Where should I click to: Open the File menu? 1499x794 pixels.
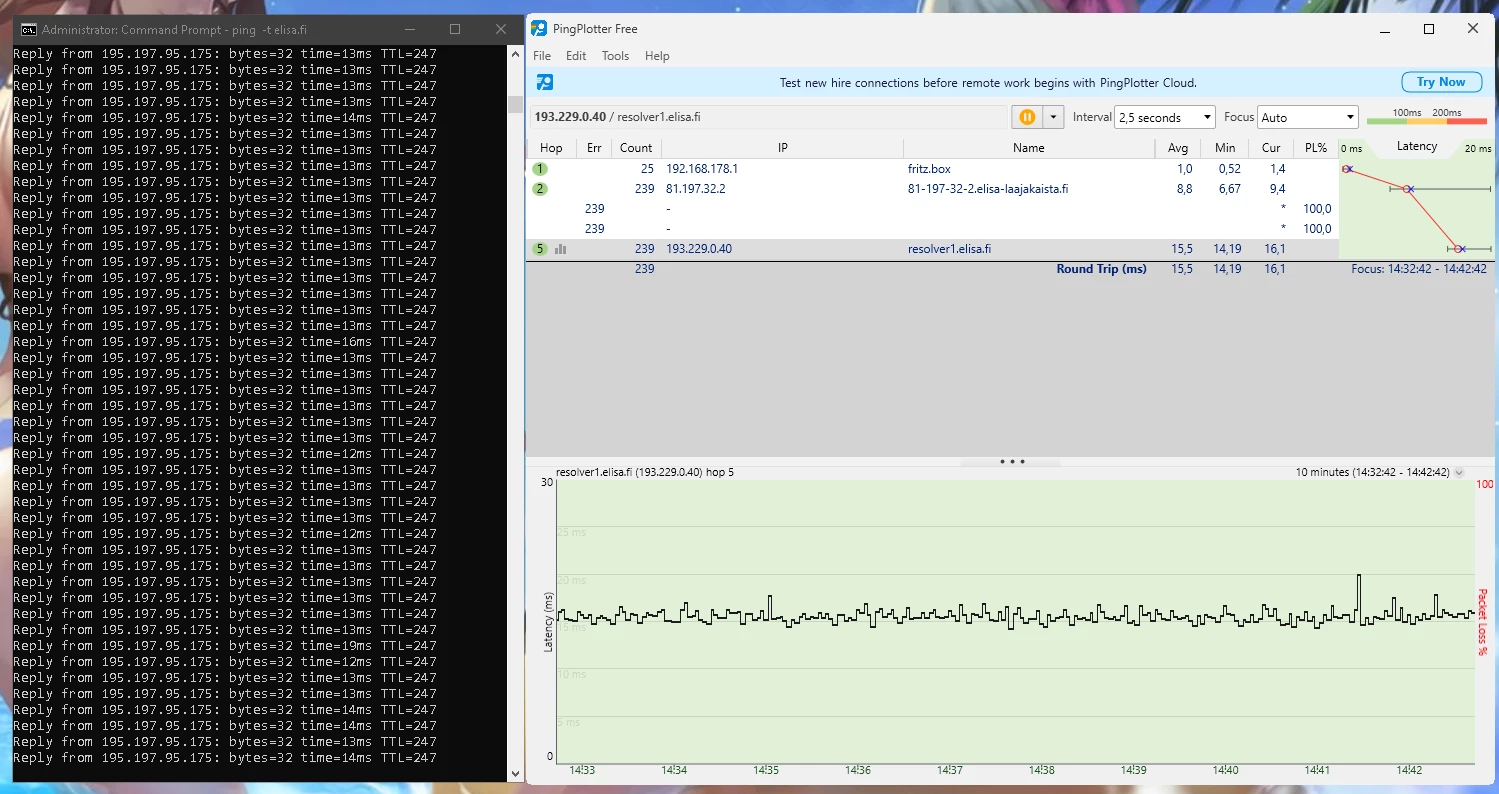pos(542,56)
